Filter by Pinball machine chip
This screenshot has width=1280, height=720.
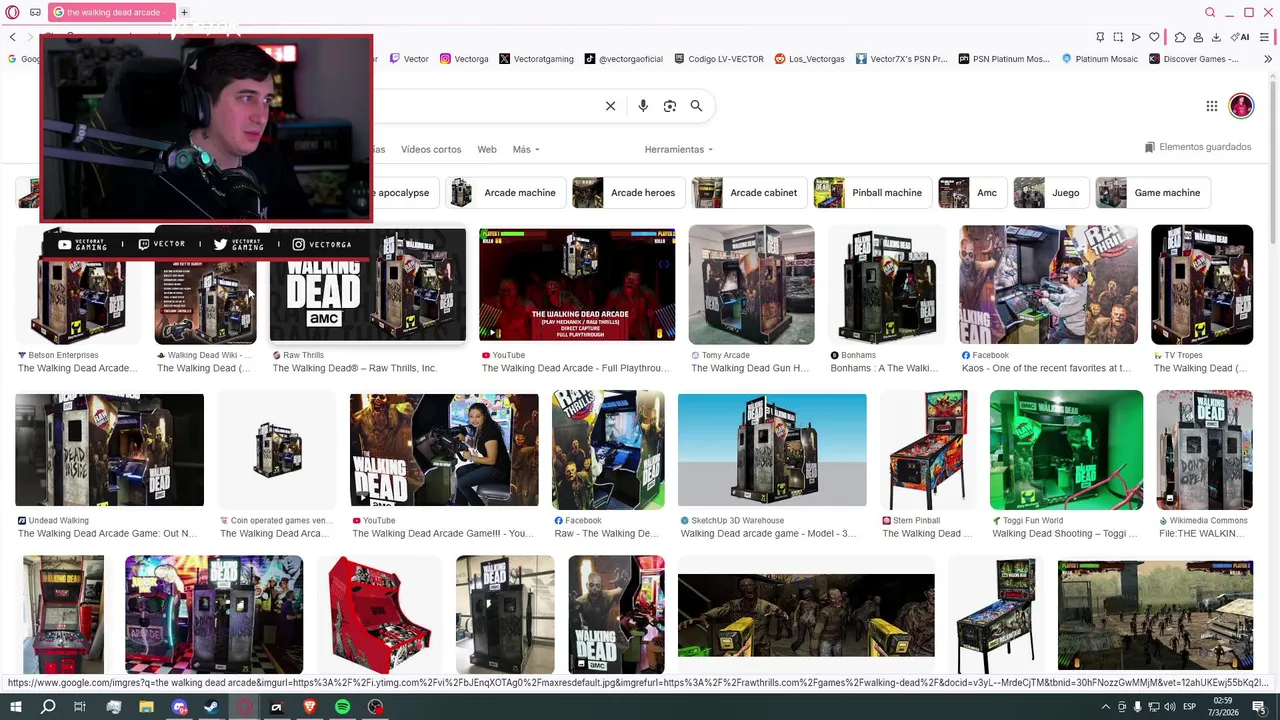pyautogui.click(x=873, y=193)
